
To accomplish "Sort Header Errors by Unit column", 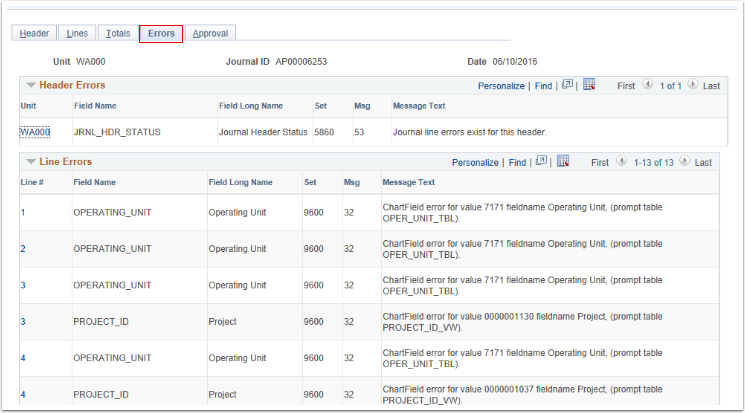I will tap(28, 106).
